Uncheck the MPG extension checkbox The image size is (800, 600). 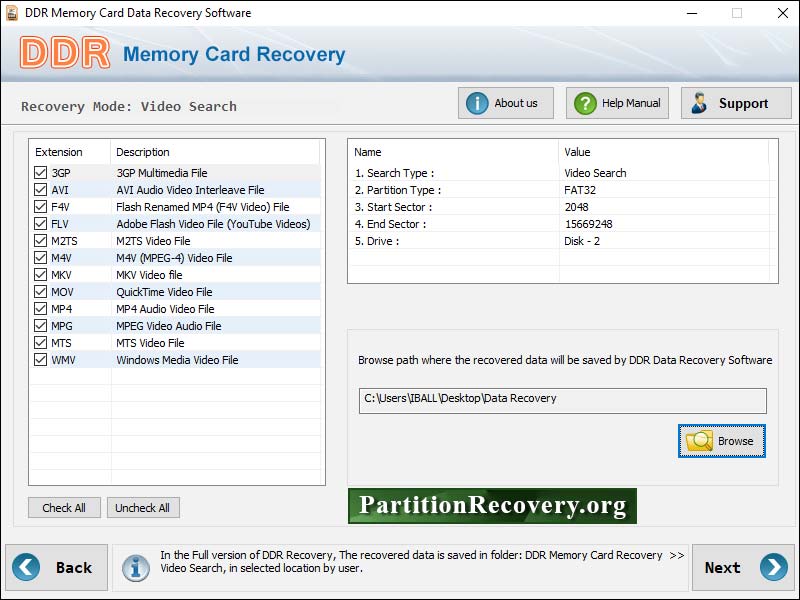(x=40, y=326)
